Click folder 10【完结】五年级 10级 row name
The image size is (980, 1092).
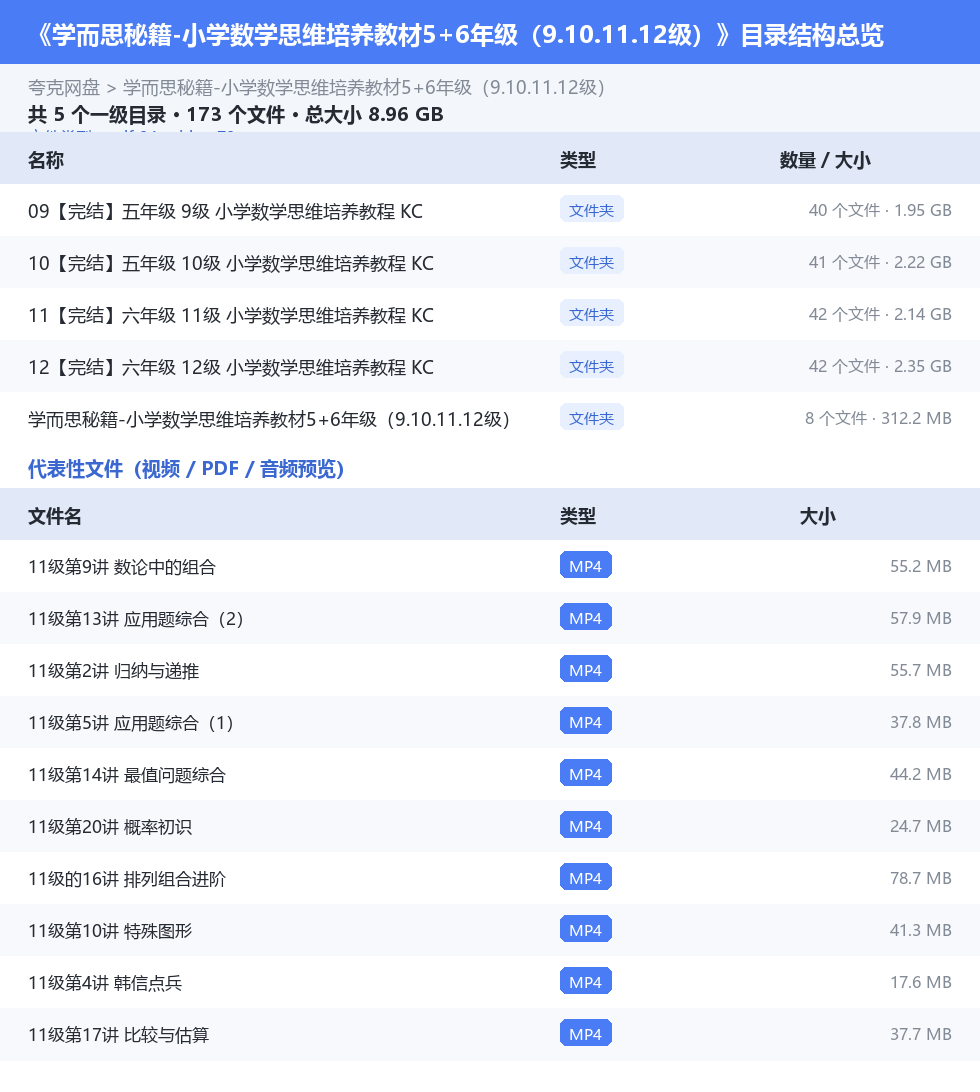point(231,263)
